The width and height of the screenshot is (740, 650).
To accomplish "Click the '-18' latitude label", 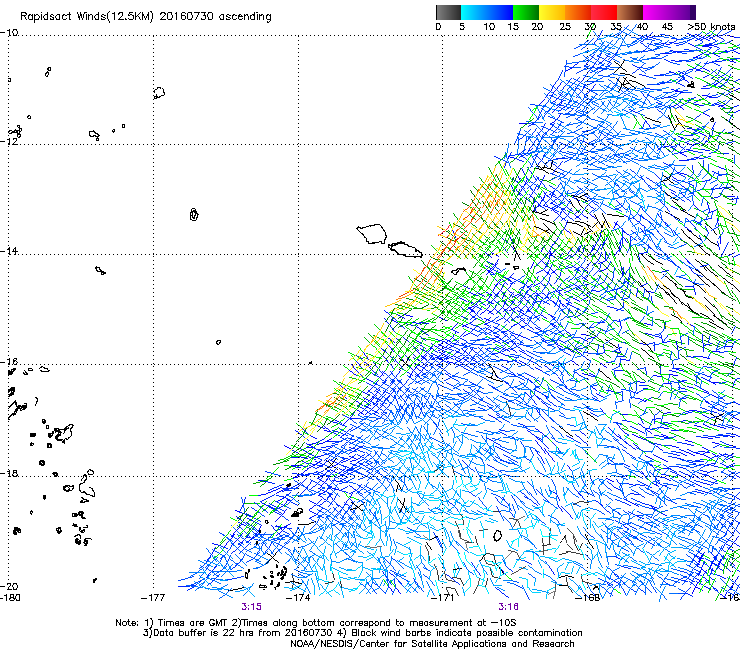I will point(9,473).
